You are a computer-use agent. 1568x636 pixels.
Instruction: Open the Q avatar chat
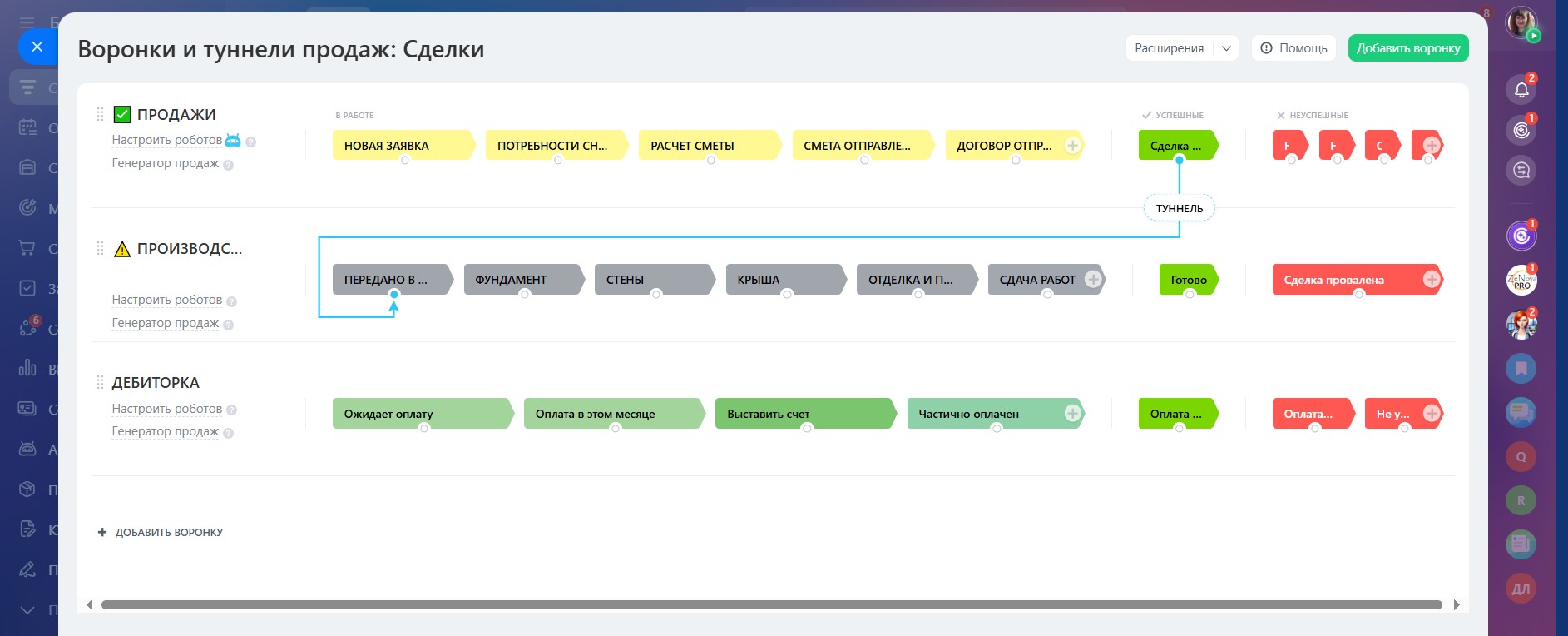click(x=1521, y=456)
